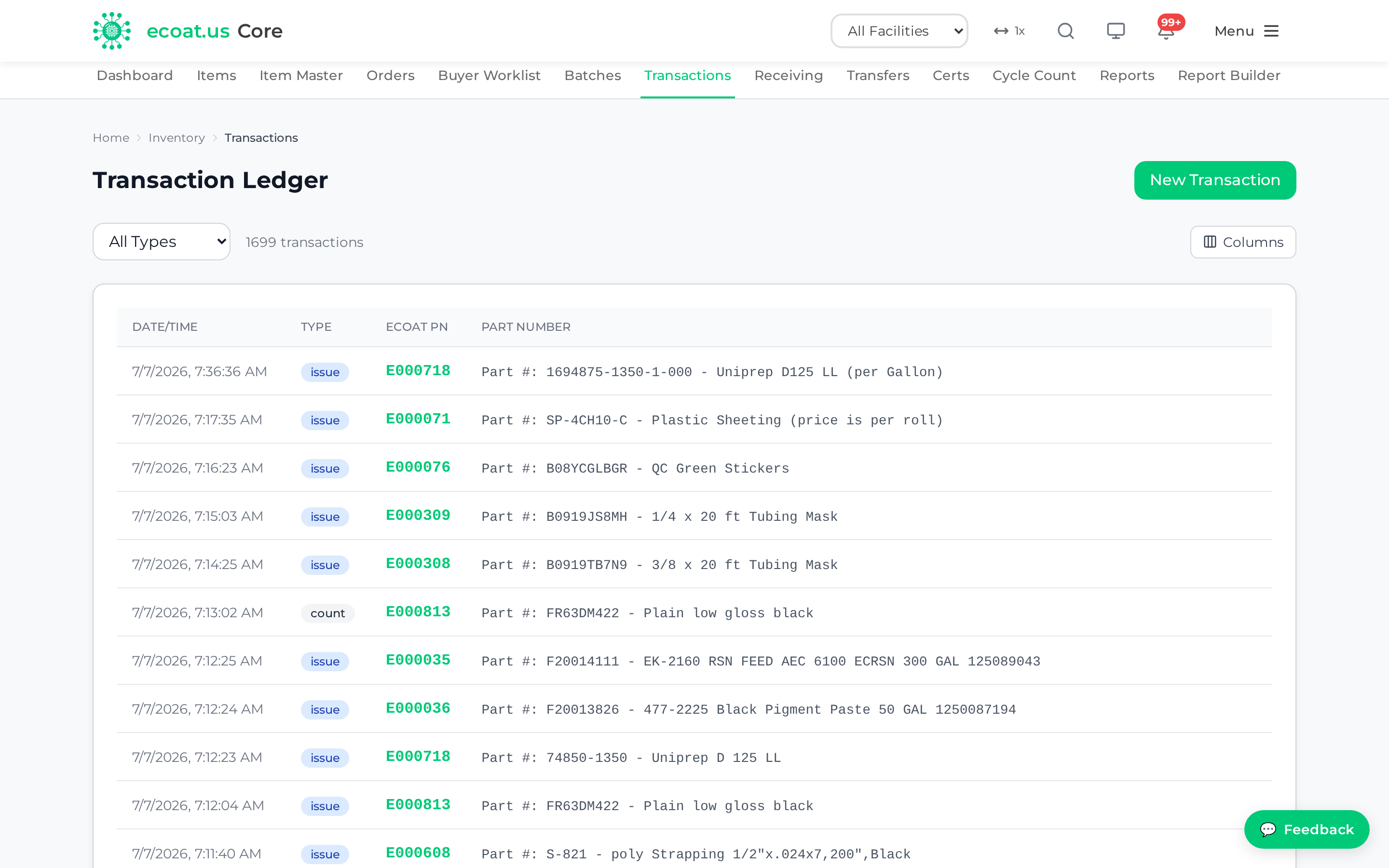Open the search magnifier icon
The image size is (1389, 868).
[x=1065, y=31]
